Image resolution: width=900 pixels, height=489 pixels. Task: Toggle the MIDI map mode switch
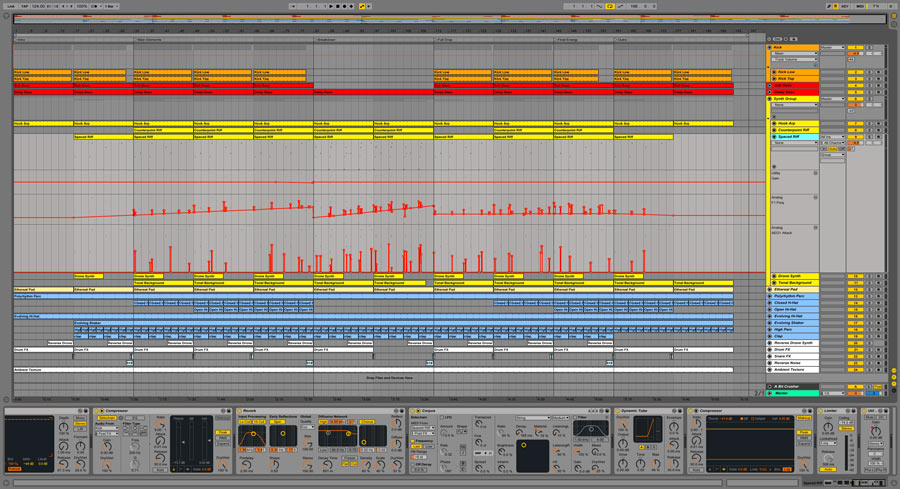[860, 6]
